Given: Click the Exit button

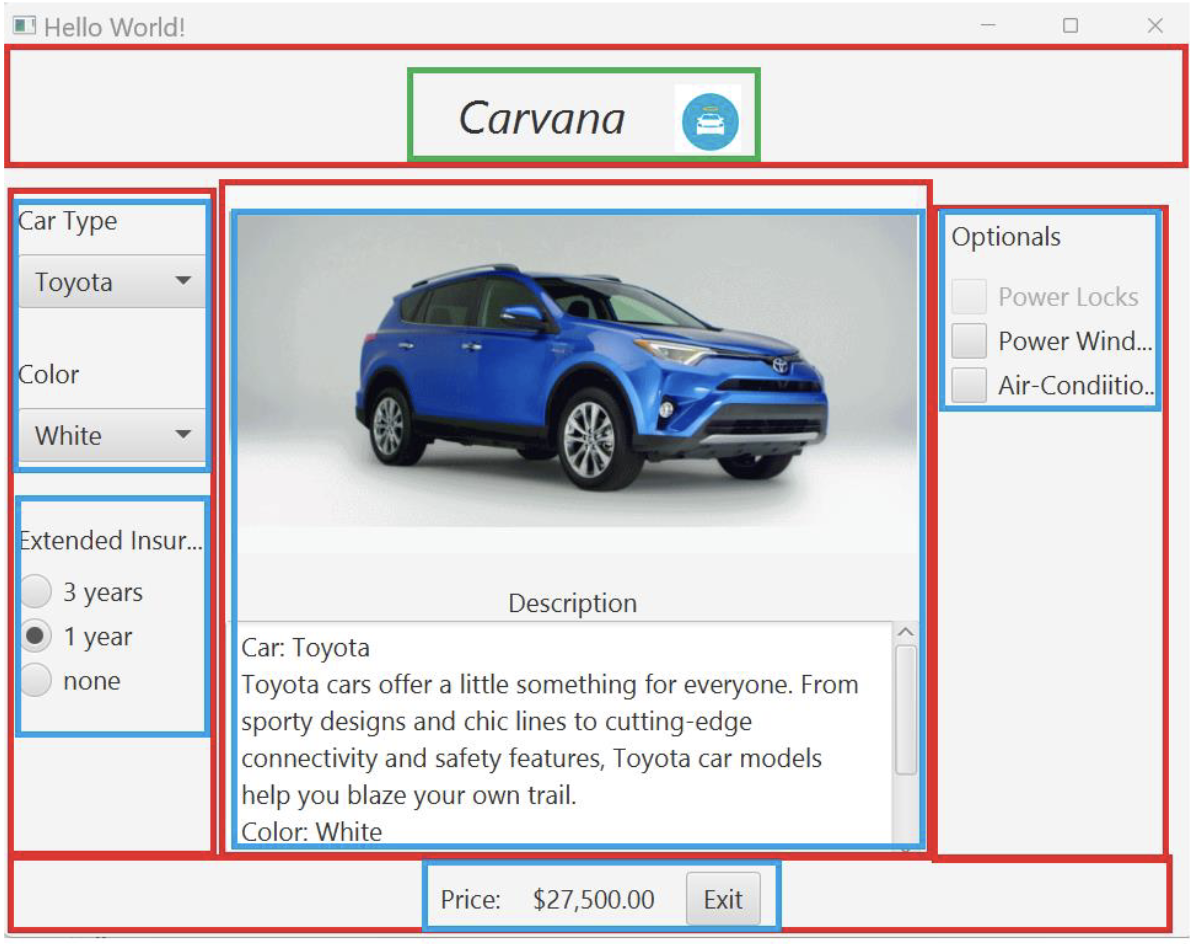Looking at the screenshot, I should (x=722, y=899).
